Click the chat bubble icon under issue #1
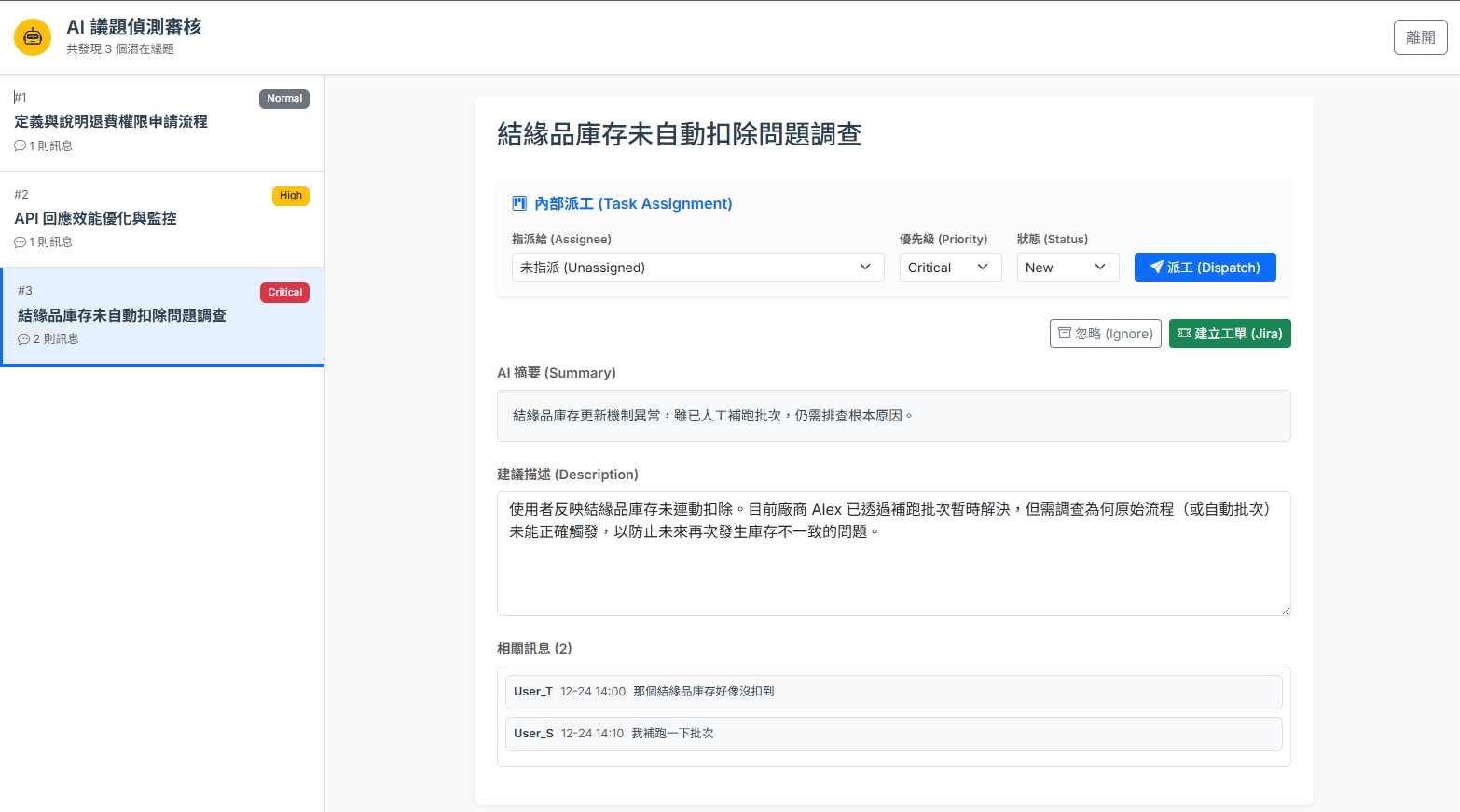The image size is (1460, 812). click(20, 145)
